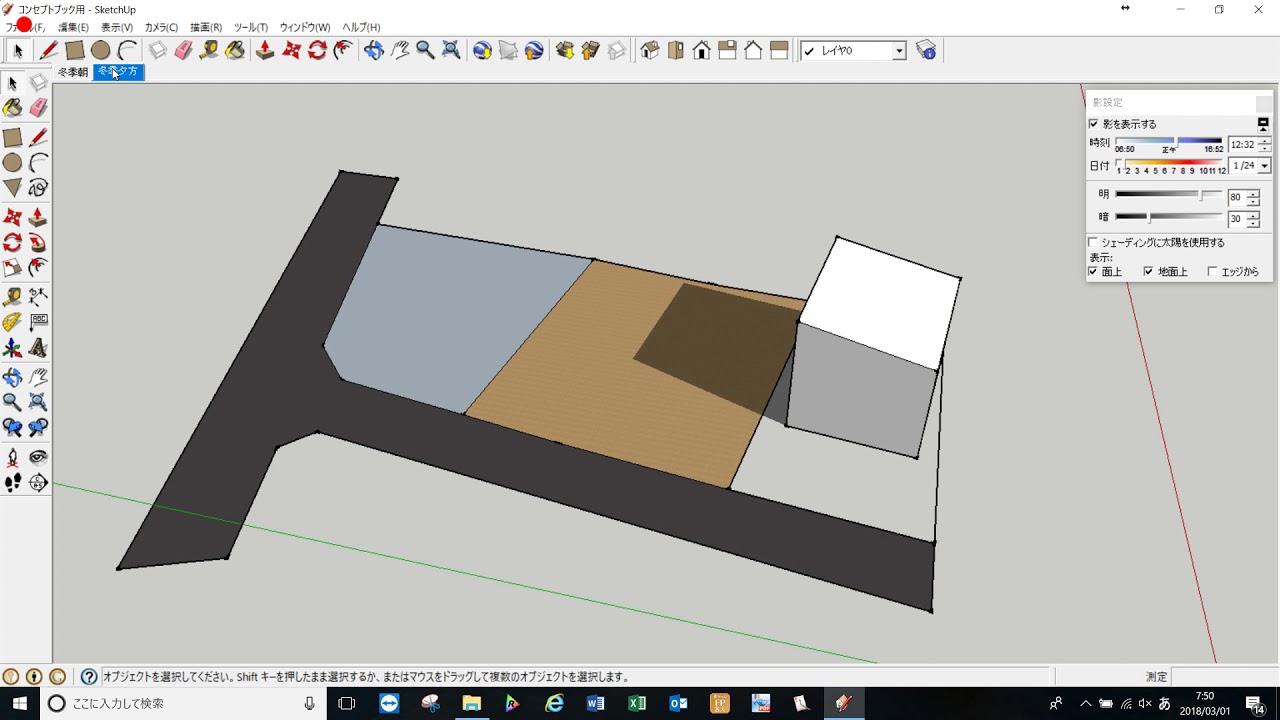Select the Protractor tool in left toolbar
Image resolution: width=1280 pixels, height=720 pixels.
click(12, 322)
